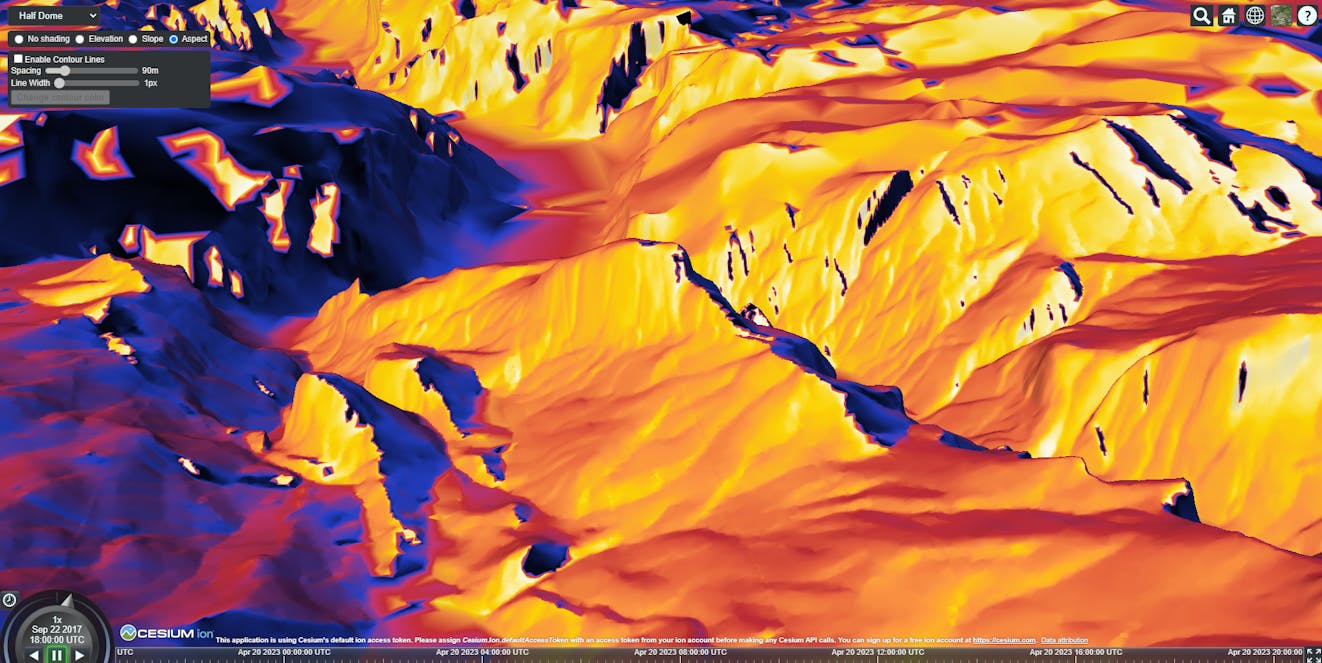Image resolution: width=1322 pixels, height=663 pixels.
Task: Open the scene mode globe picker
Action: point(1254,15)
